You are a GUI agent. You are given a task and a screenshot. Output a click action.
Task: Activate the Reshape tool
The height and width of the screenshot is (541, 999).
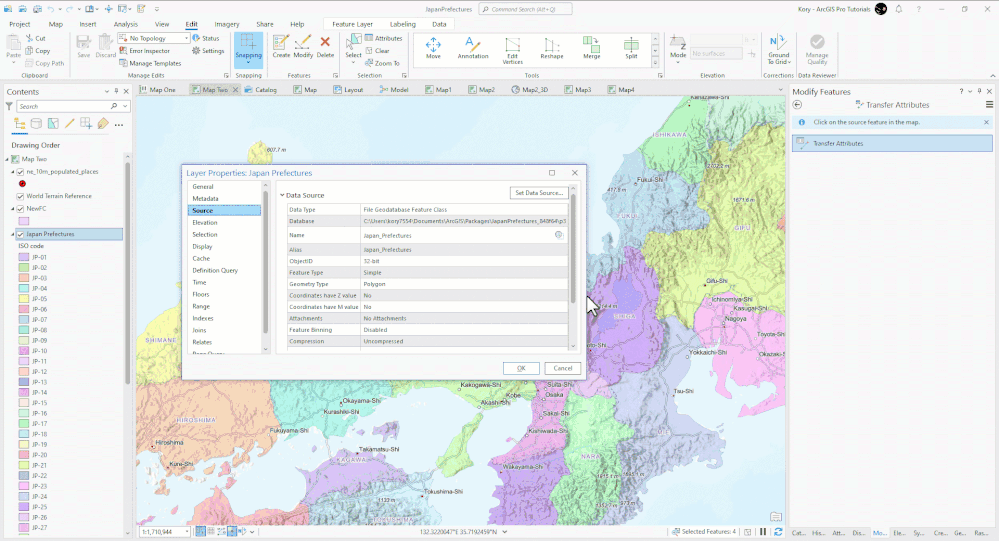click(552, 47)
